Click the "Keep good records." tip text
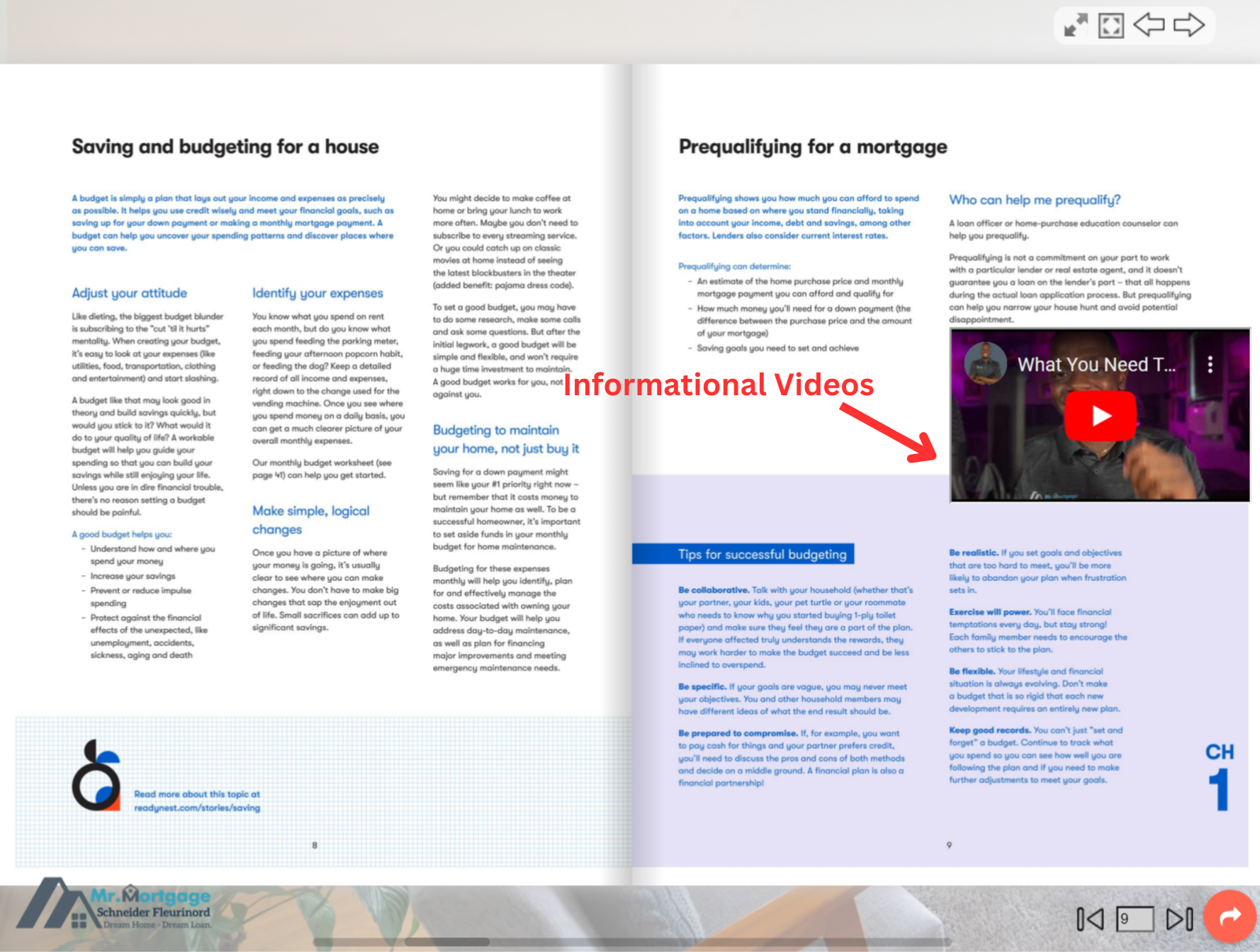The width and height of the screenshot is (1260, 952). 990,730
